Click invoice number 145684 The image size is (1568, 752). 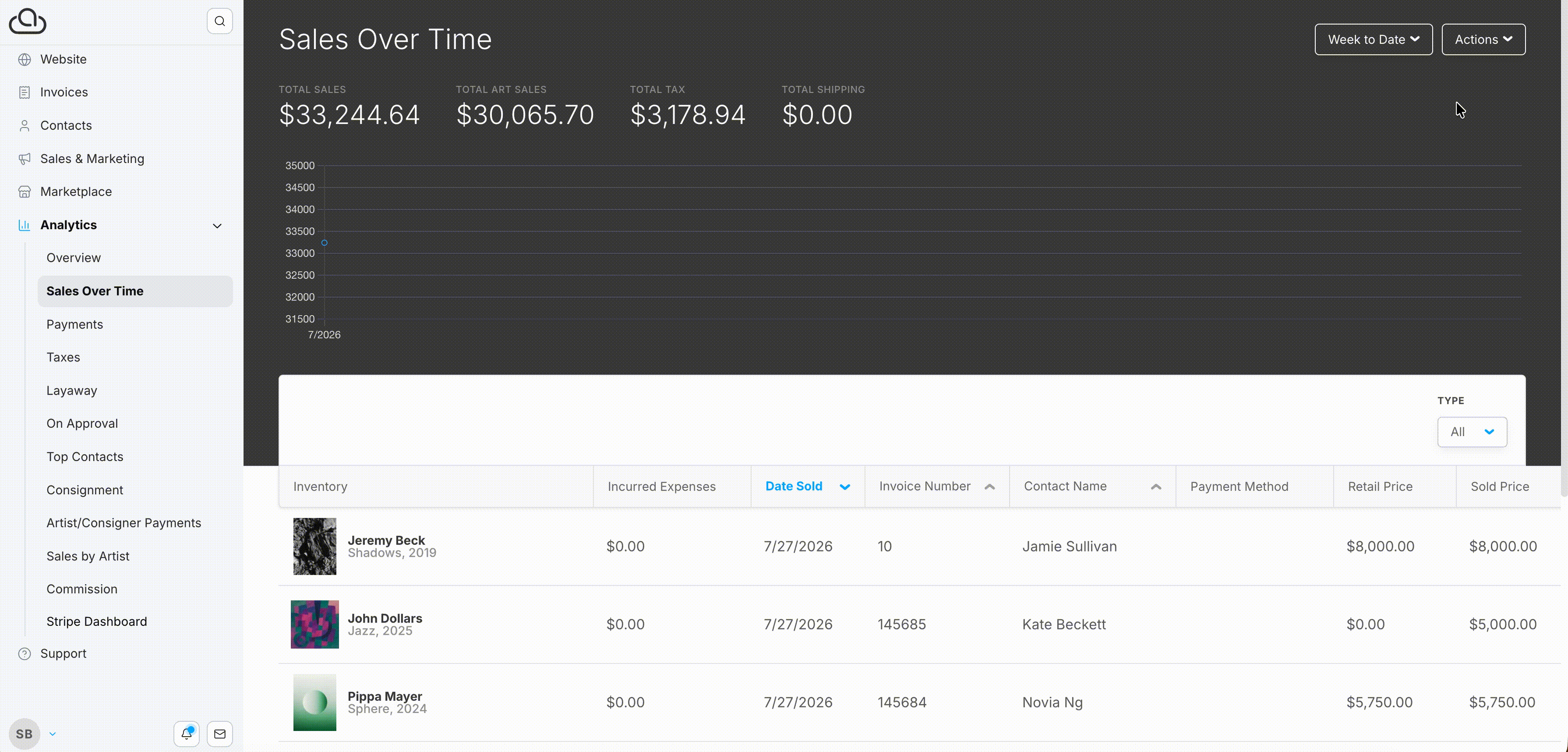[901, 702]
